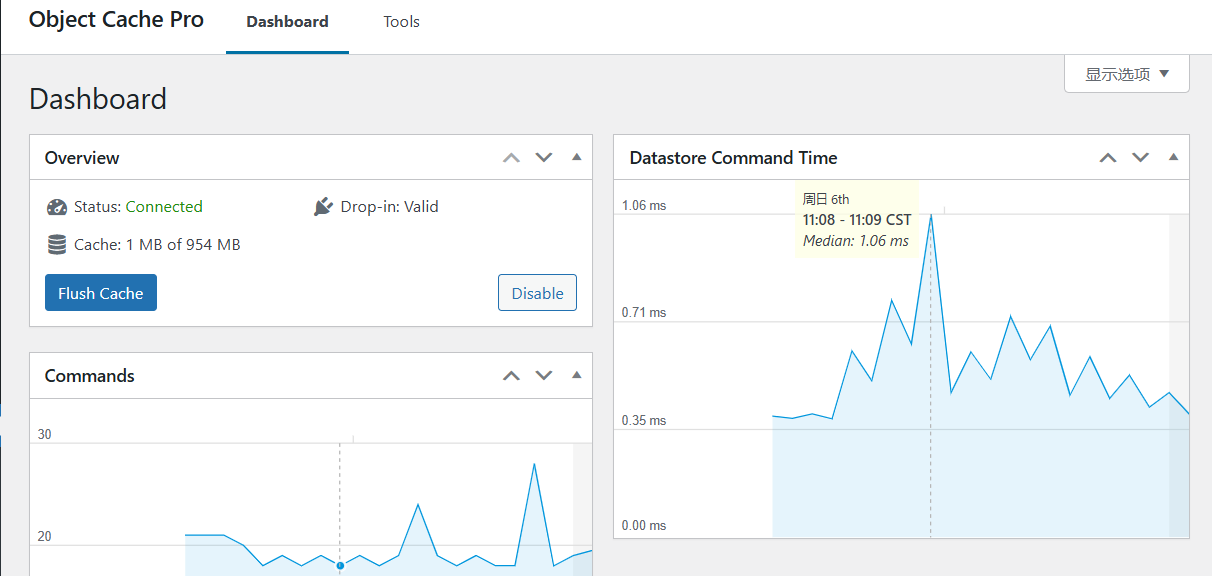Open the 显示选项 screen options dropdown
The height and width of the screenshot is (576, 1212).
1127,74
